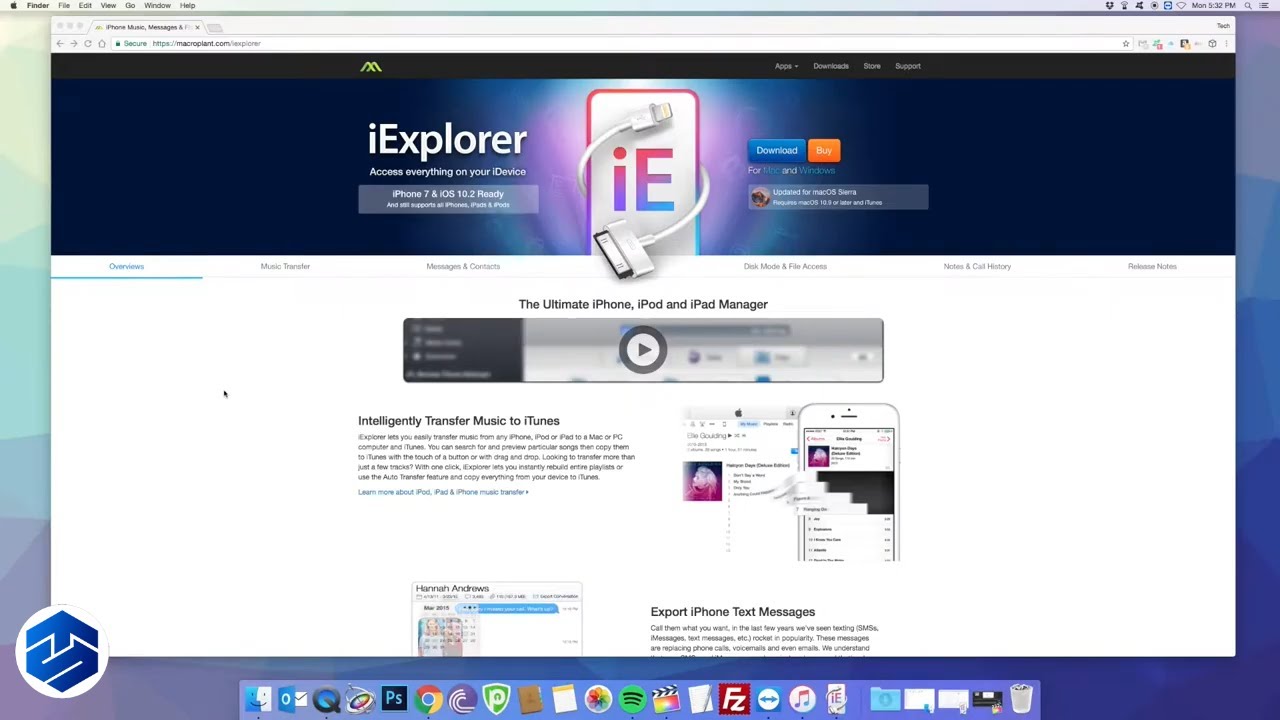Switch to Messages & Contacts tab
Image resolution: width=1280 pixels, height=720 pixels.
pyautogui.click(x=463, y=266)
